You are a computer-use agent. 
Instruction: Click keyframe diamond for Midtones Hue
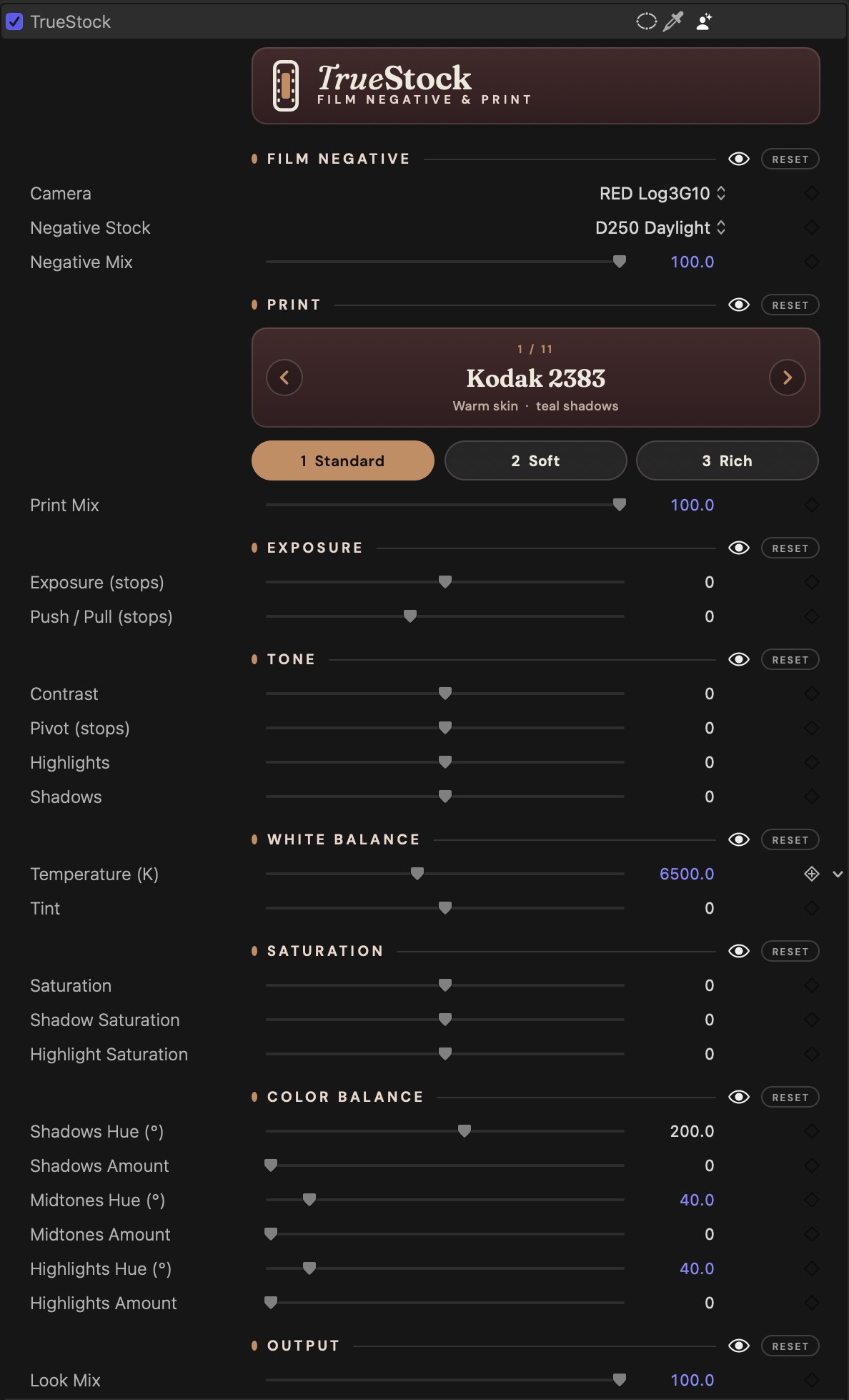[811, 1200]
